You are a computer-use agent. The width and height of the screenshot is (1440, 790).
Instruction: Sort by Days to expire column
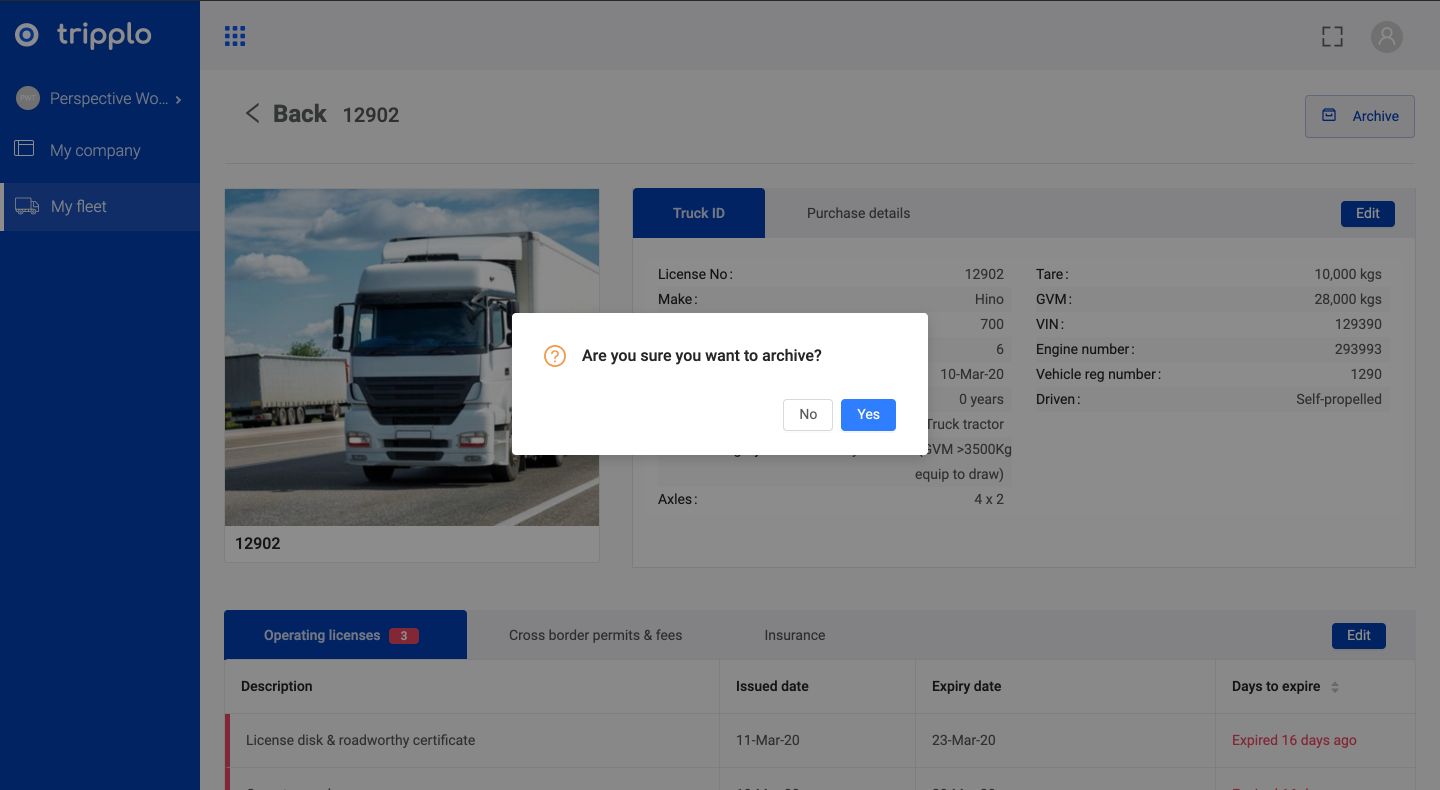[x=1334, y=687]
